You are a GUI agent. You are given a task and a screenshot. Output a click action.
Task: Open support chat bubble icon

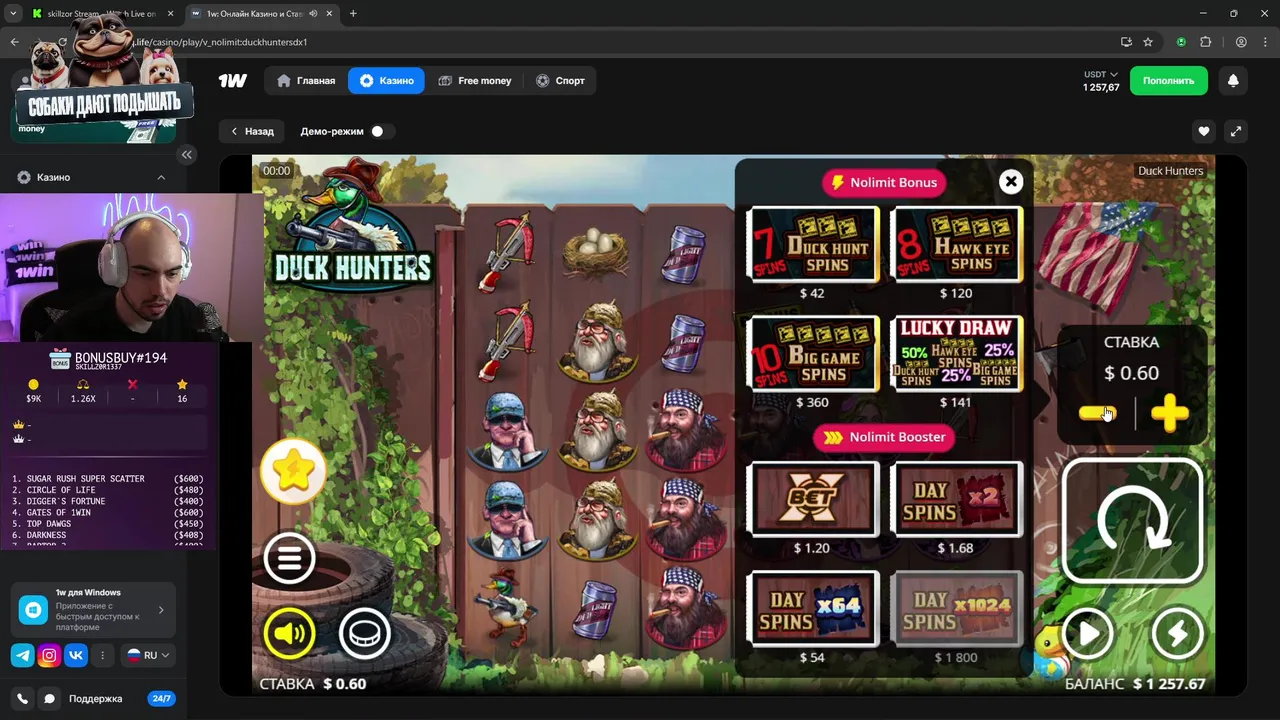click(x=49, y=699)
